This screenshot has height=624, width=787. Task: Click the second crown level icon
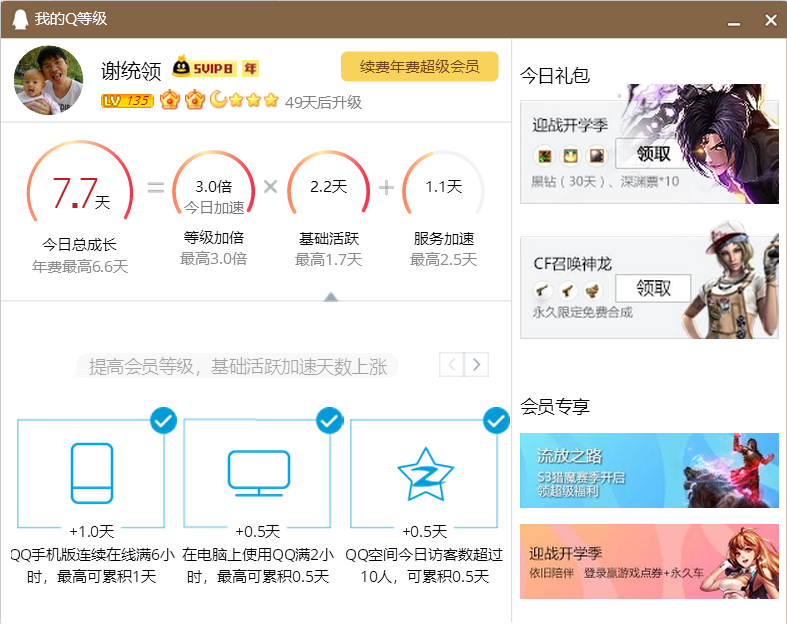click(x=195, y=100)
